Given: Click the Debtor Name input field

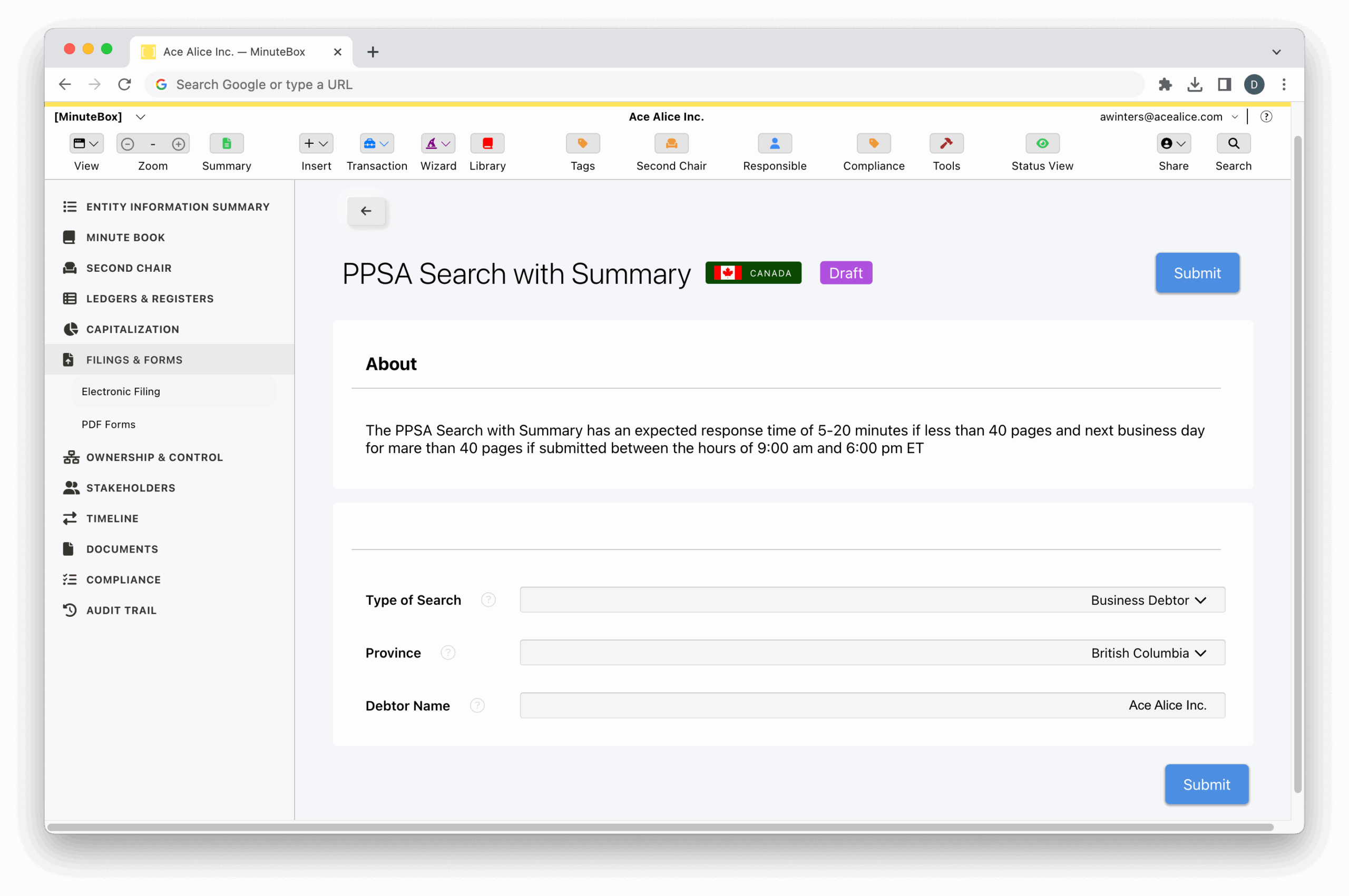Looking at the screenshot, I should point(872,705).
